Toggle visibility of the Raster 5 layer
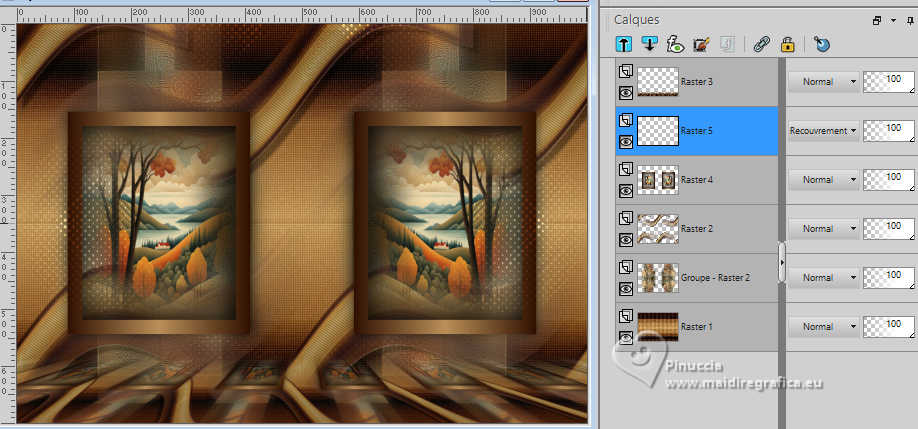Screen dimensions: 918x429 [625, 141]
